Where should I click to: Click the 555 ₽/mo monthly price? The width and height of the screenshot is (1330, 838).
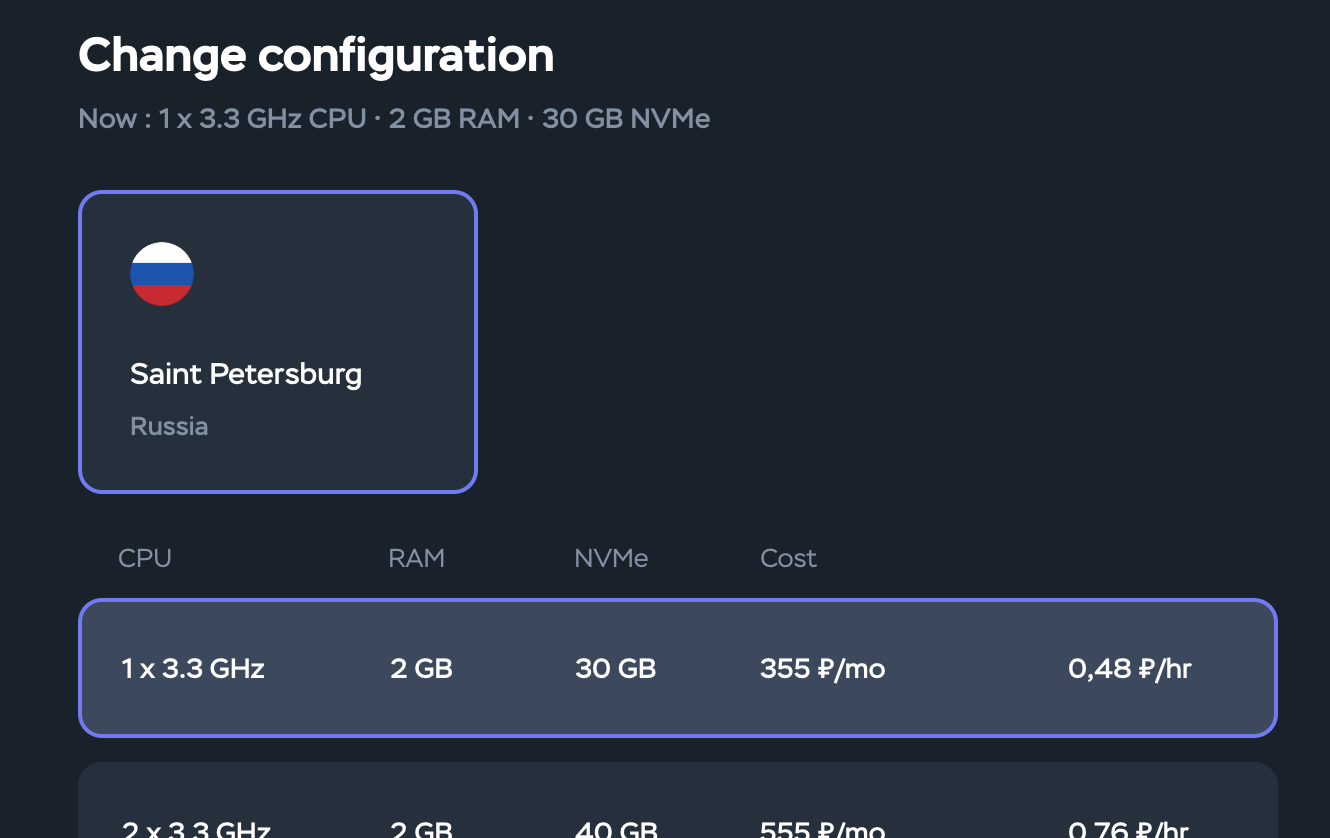[x=822, y=828]
